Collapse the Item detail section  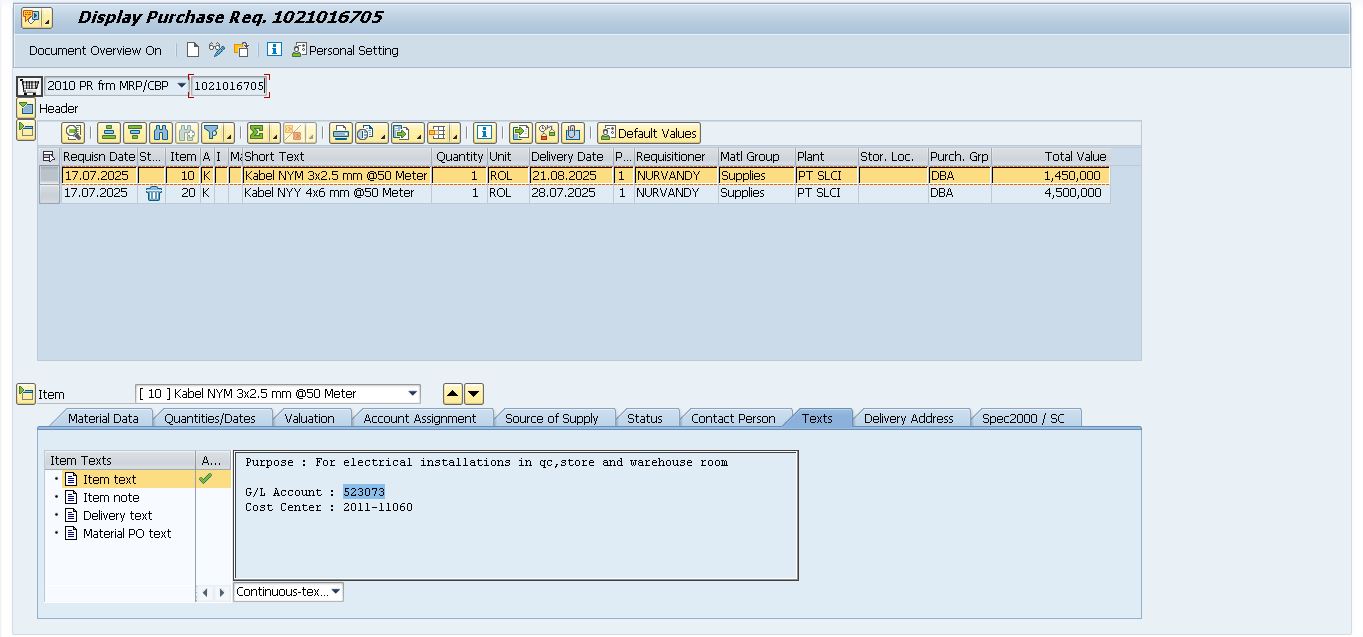point(26,394)
